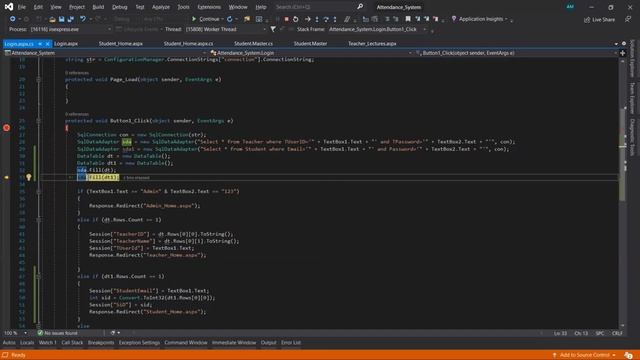
Task: Click the Step Out icon
Action: [x=335, y=19]
